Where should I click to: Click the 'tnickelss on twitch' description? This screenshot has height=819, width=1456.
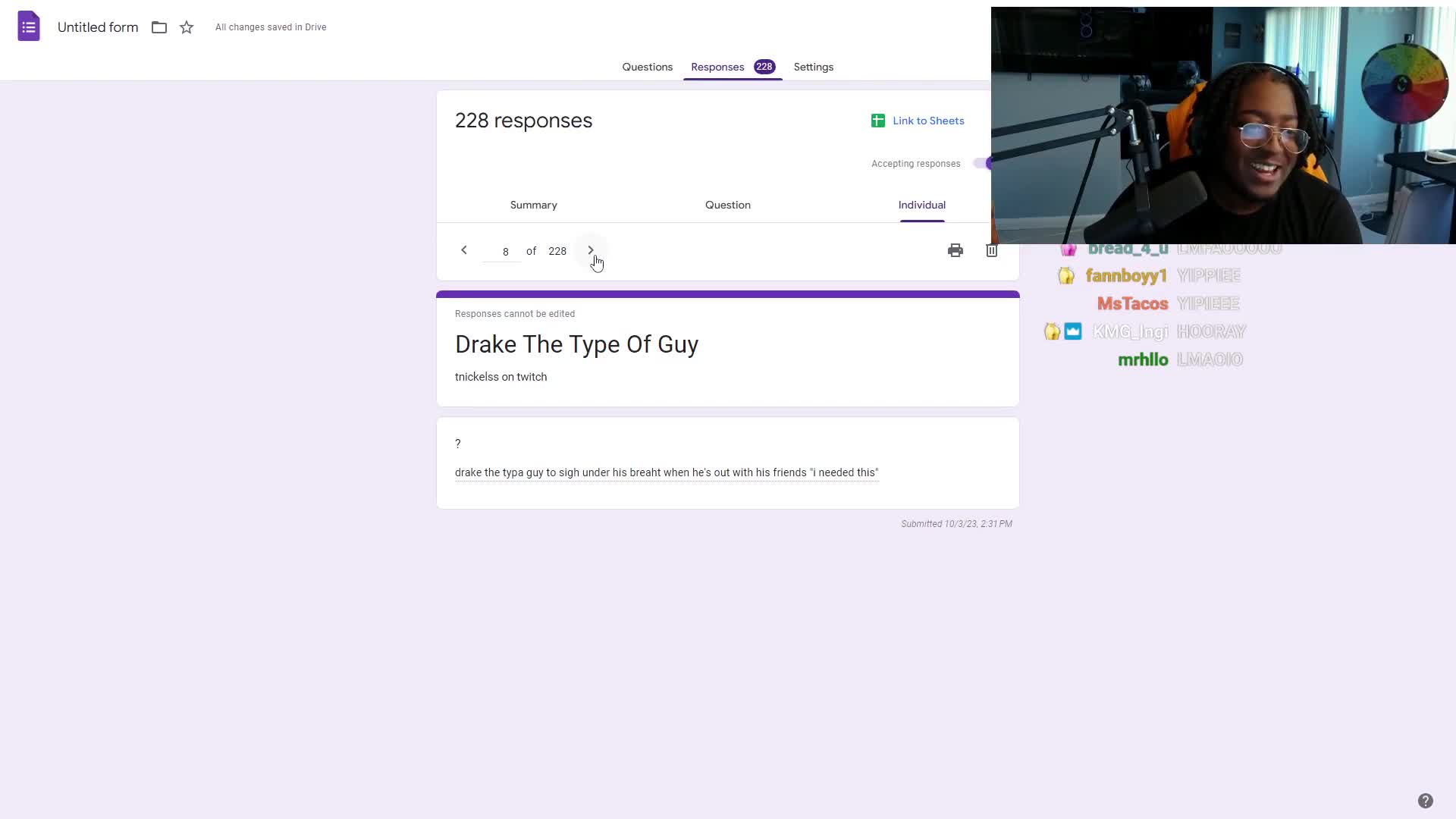tap(500, 377)
